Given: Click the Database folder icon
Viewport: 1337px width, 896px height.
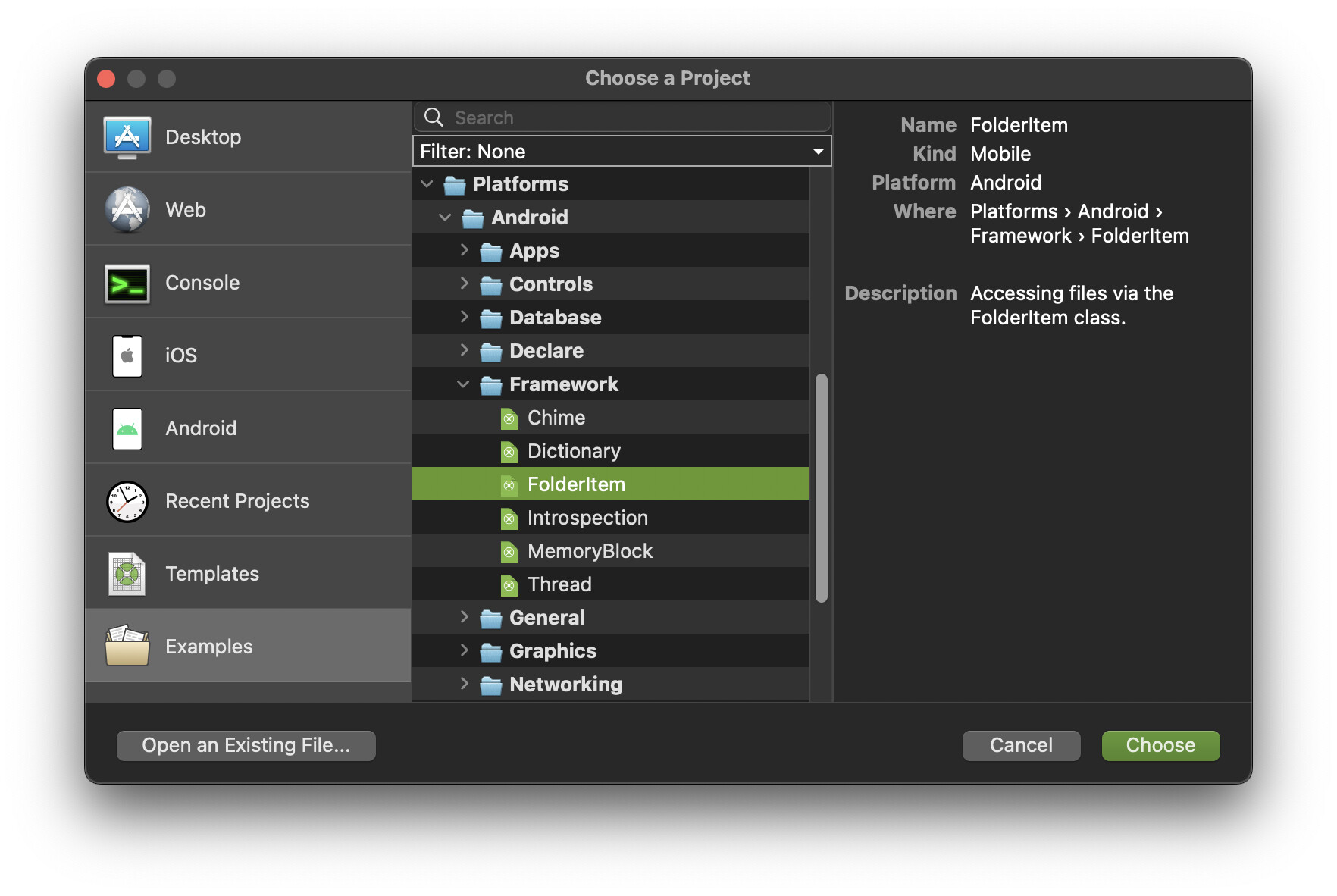Looking at the screenshot, I should point(491,318).
